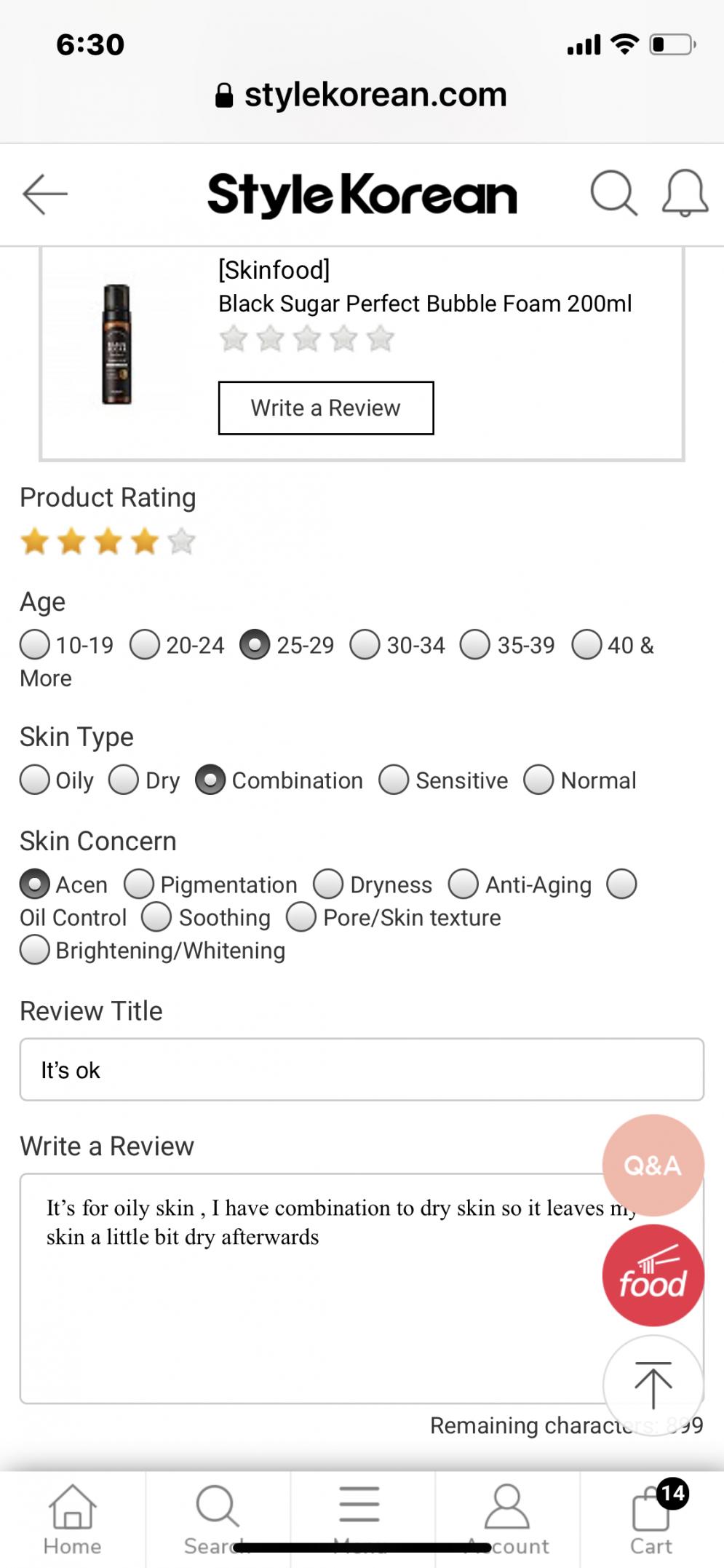The height and width of the screenshot is (1568, 724).
Task: Focus the Review Title input field
Action: point(362,1069)
